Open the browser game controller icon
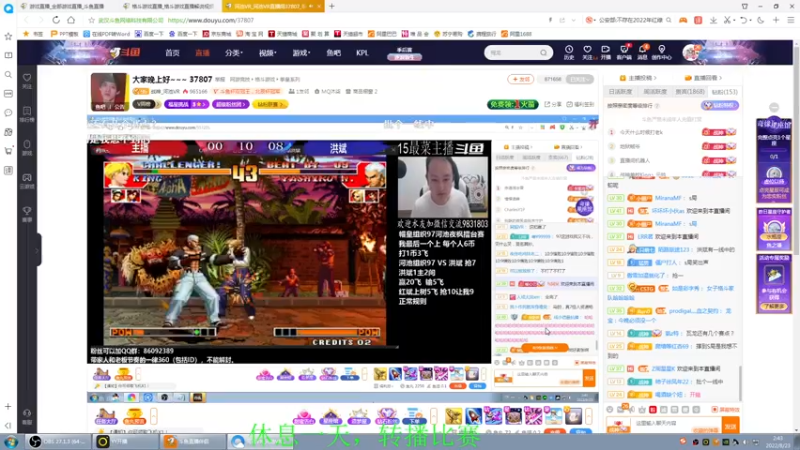Image resolution: width=800 pixels, height=450 pixels. pos(683,20)
